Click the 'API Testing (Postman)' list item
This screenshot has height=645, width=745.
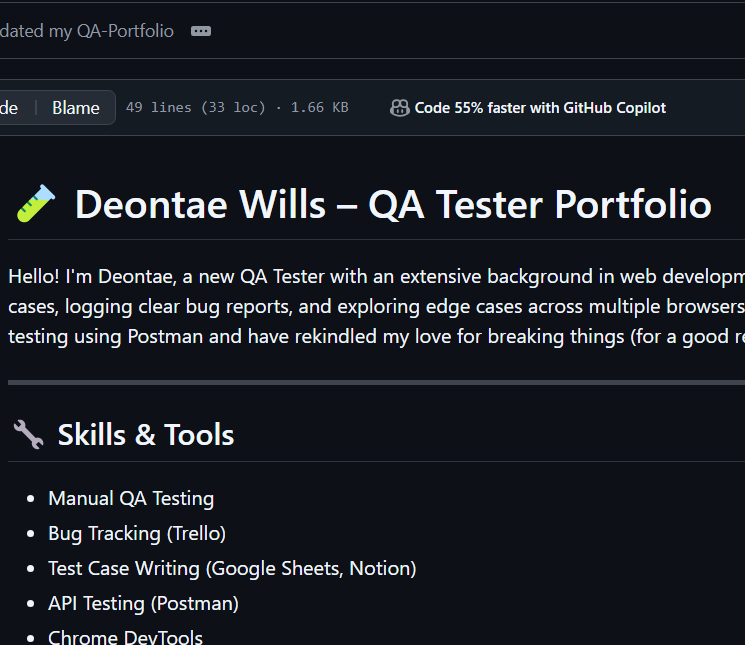143,603
